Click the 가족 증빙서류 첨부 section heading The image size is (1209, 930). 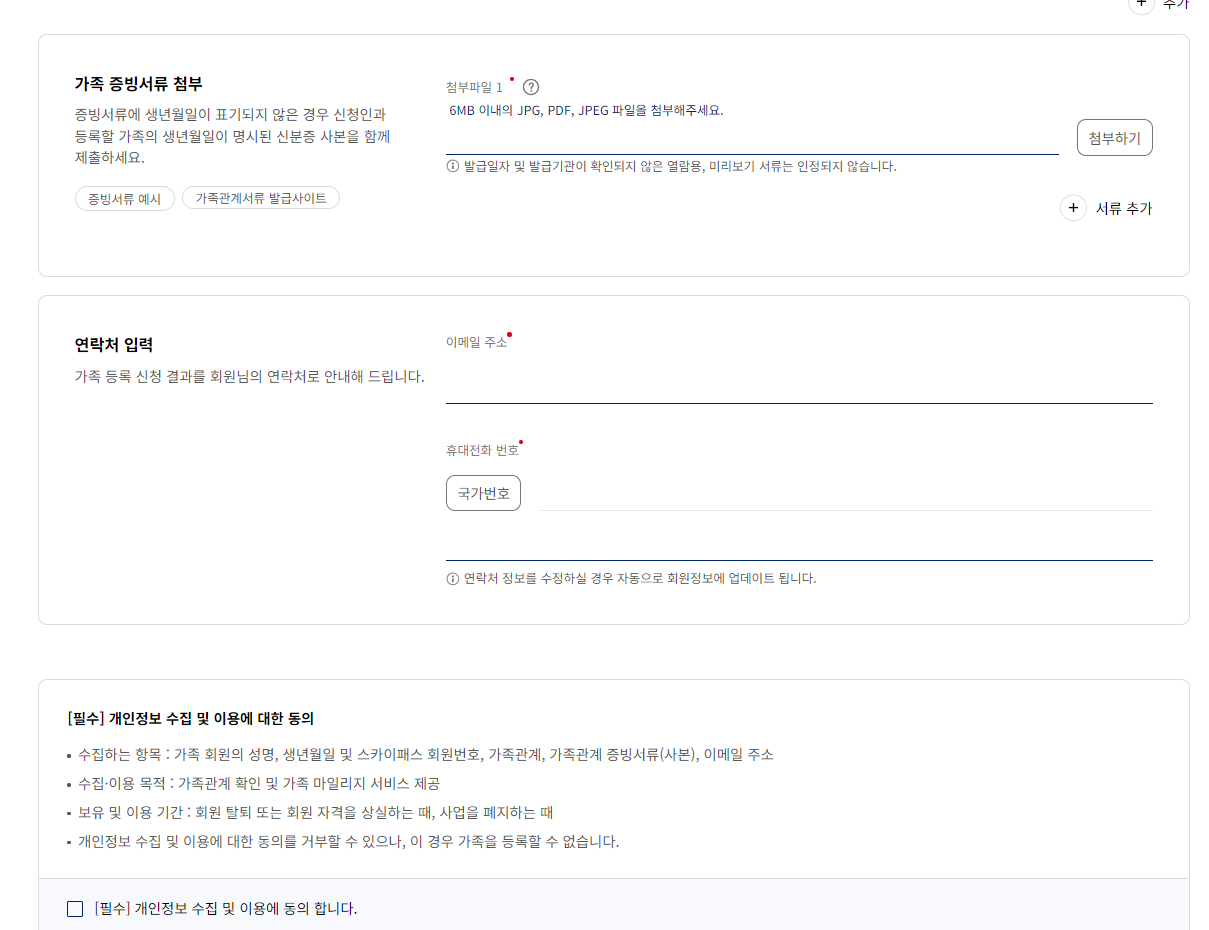[139, 84]
